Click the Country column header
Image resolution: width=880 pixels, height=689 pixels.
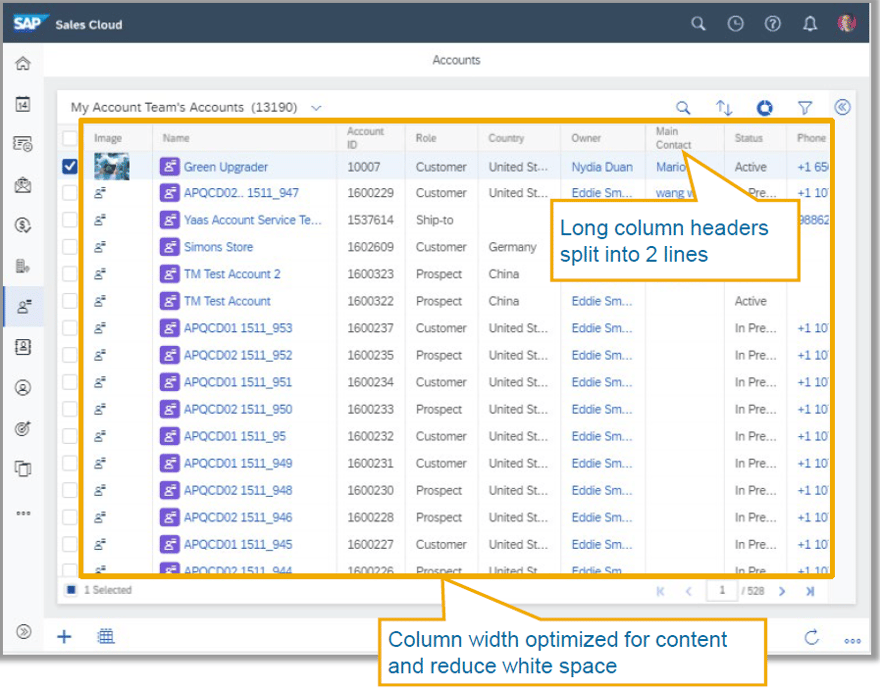click(x=506, y=138)
